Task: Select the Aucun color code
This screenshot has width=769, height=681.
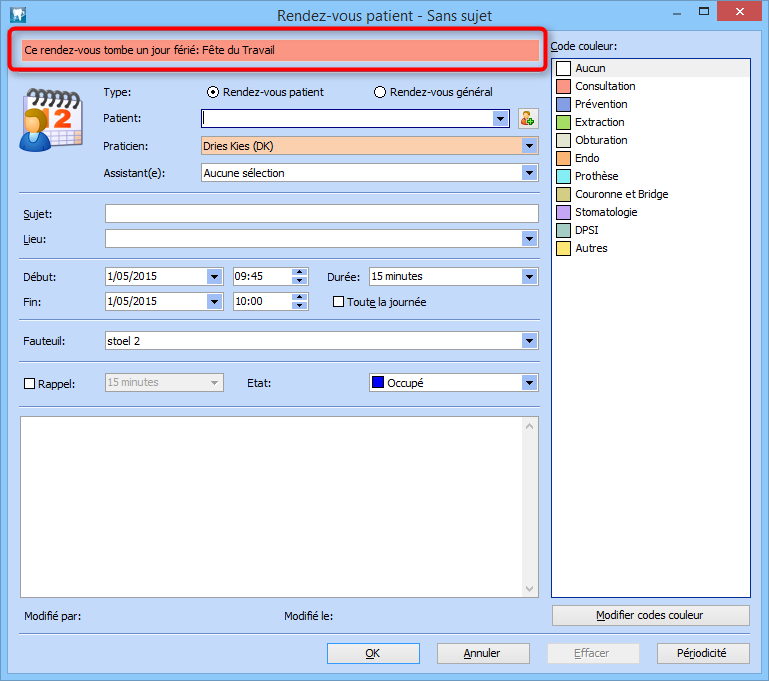Action: [651, 68]
